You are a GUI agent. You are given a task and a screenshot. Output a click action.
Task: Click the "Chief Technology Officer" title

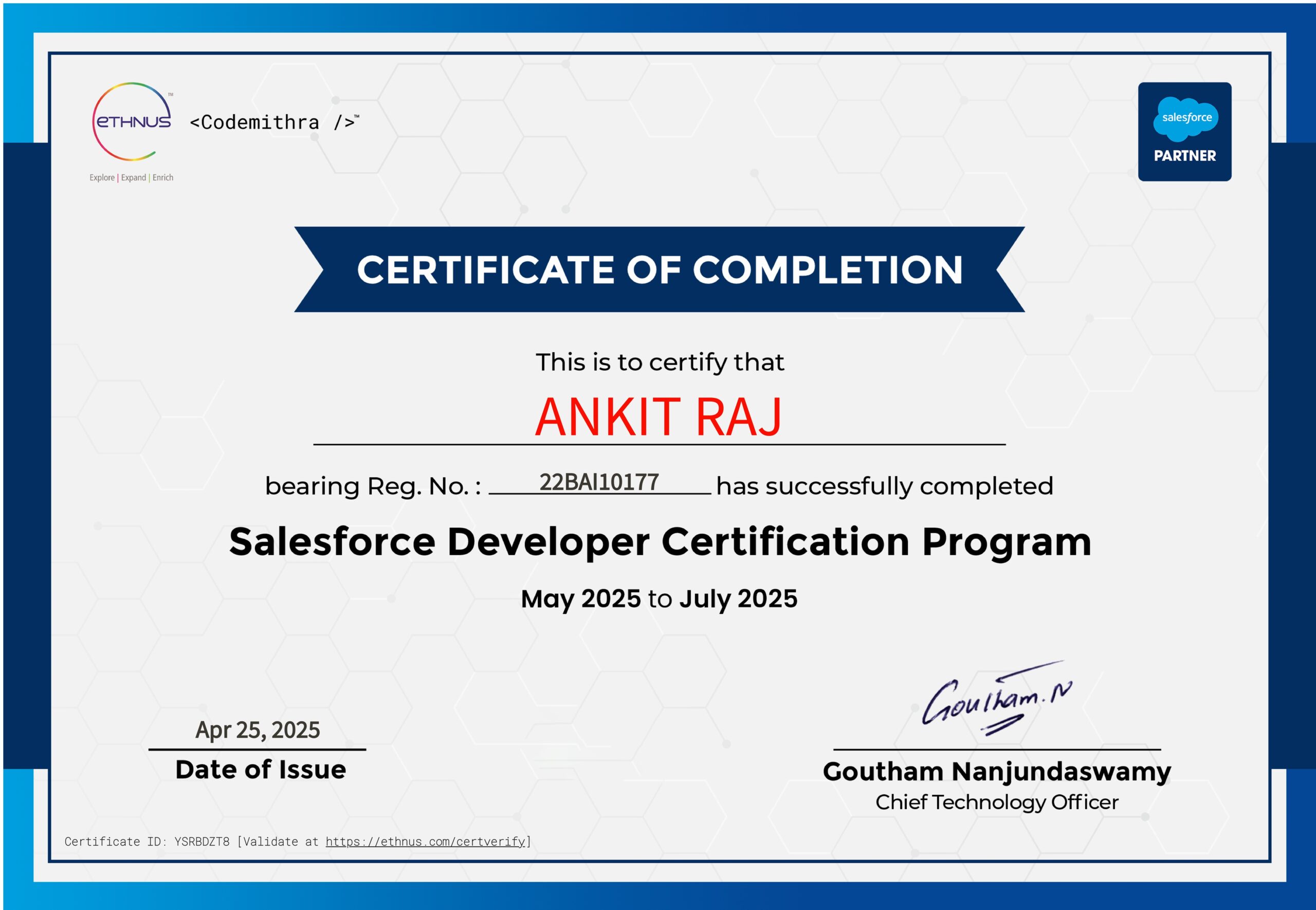pos(997,803)
